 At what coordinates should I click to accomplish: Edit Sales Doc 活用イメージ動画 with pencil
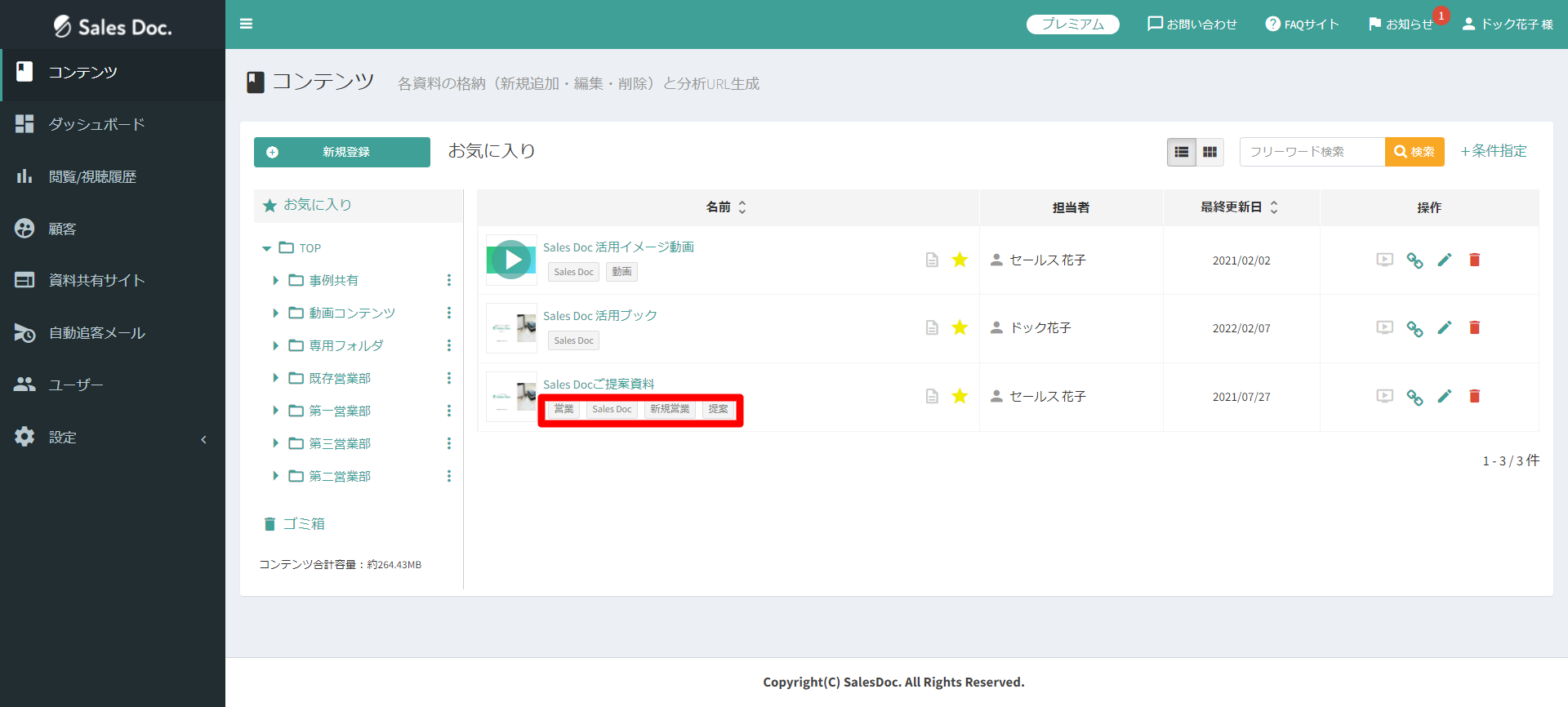point(1445,260)
